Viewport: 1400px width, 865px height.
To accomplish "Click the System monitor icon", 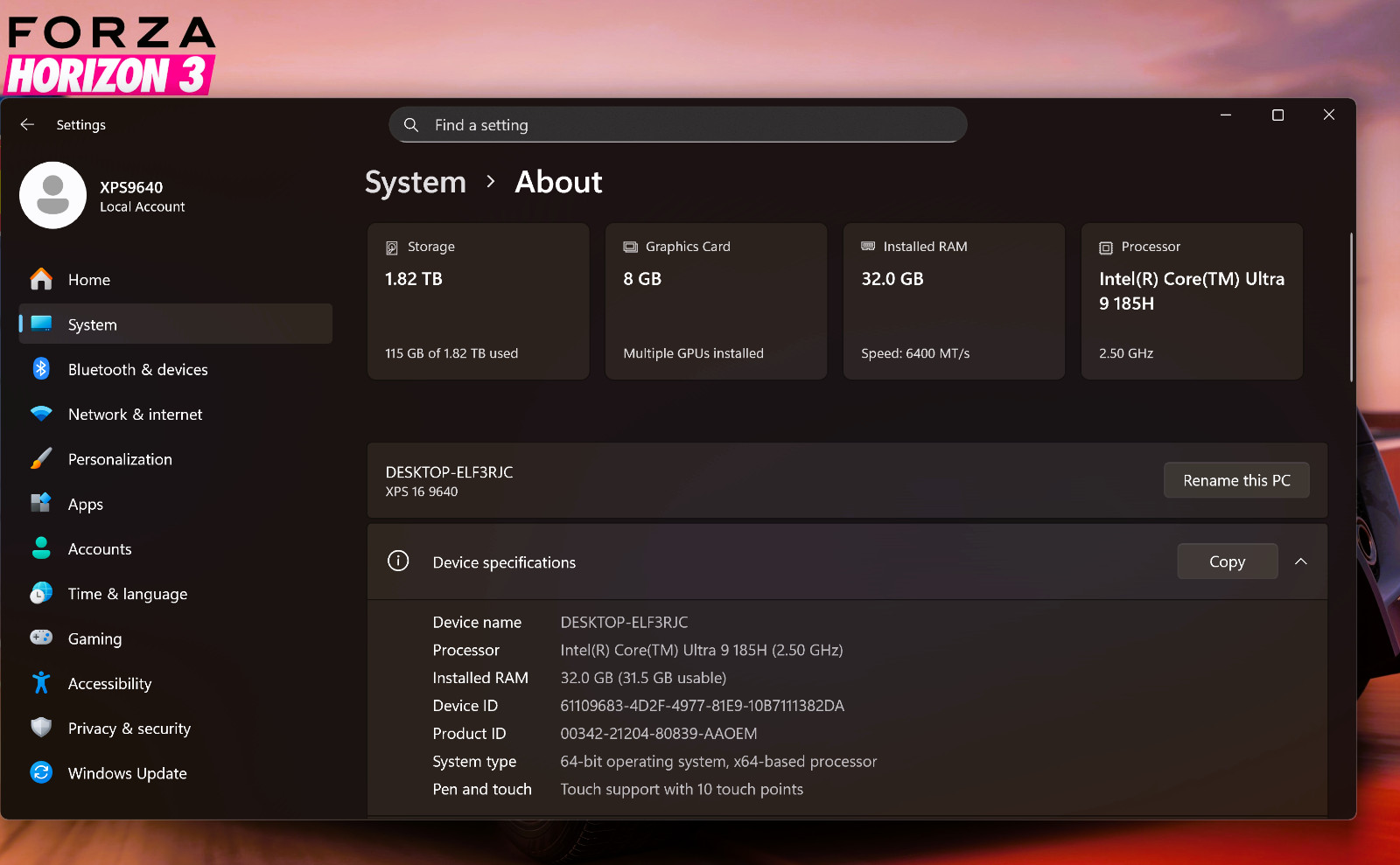I will (x=41, y=324).
